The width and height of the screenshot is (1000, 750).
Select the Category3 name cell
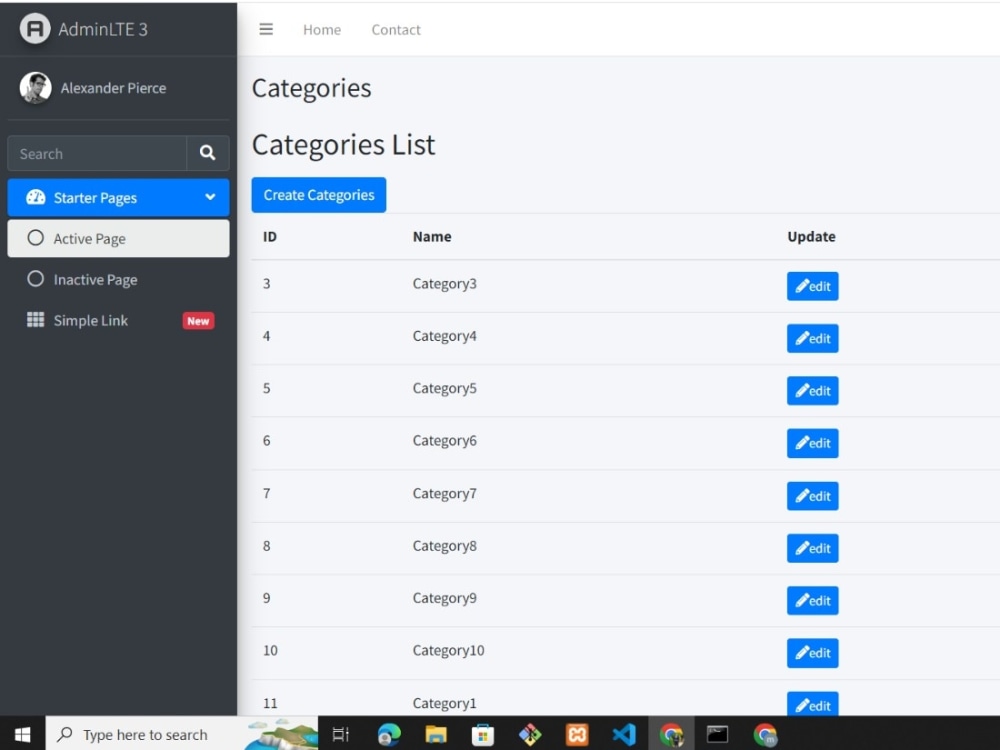tap(445, 284)
